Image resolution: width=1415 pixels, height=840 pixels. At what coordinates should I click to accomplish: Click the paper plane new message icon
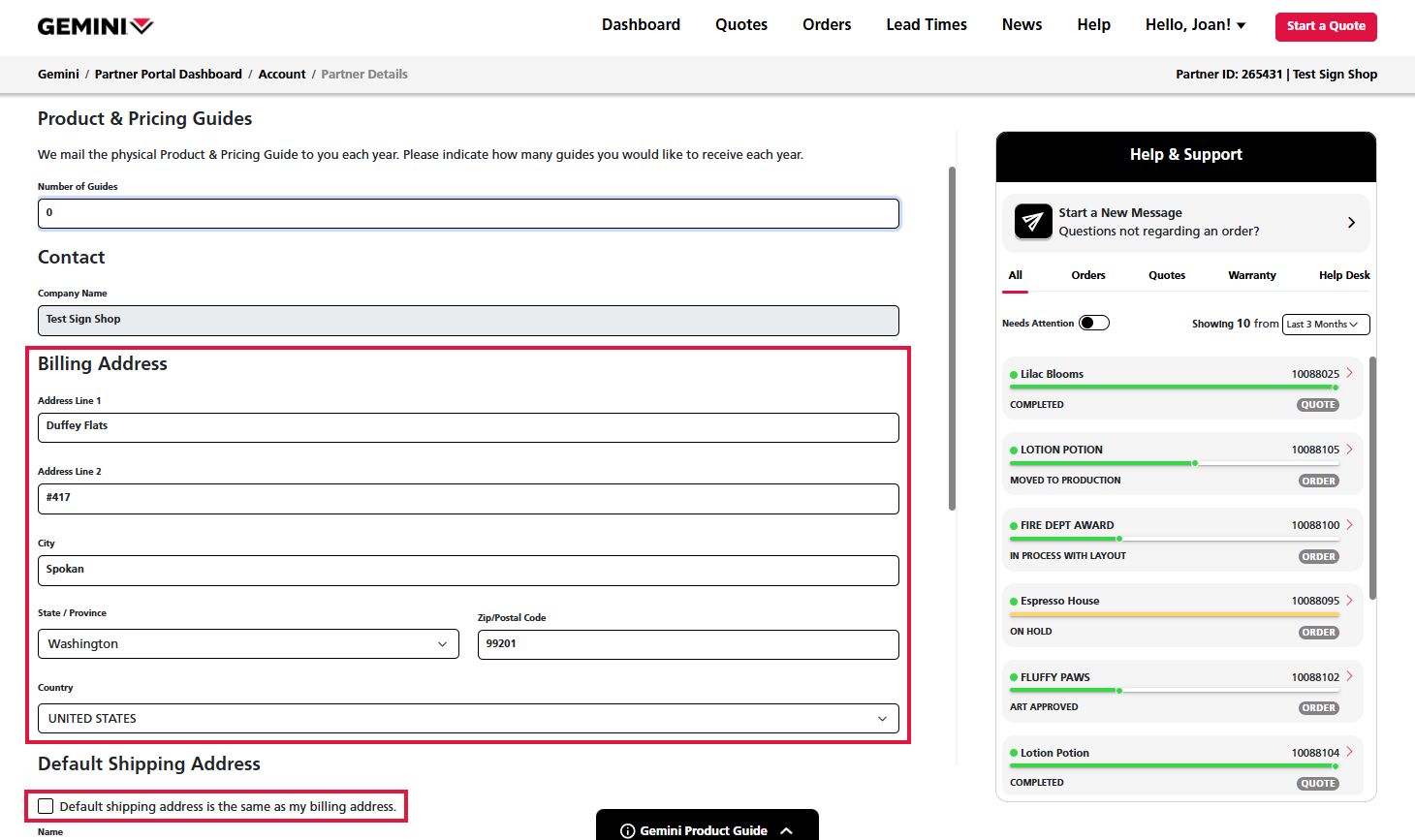(x=1033, y=222)
